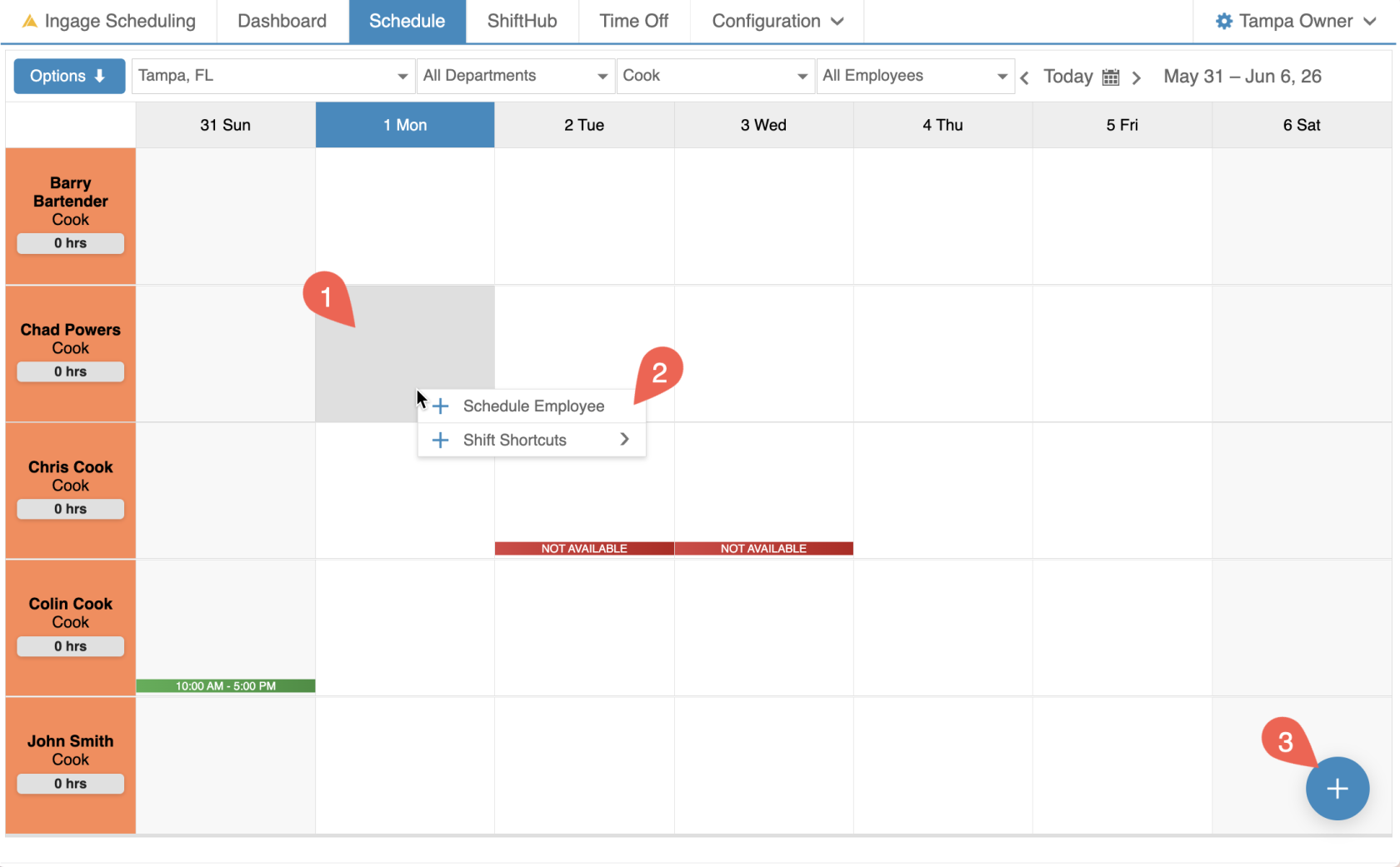
Task: Select John Smith employee name
Action: click(71, 741)
